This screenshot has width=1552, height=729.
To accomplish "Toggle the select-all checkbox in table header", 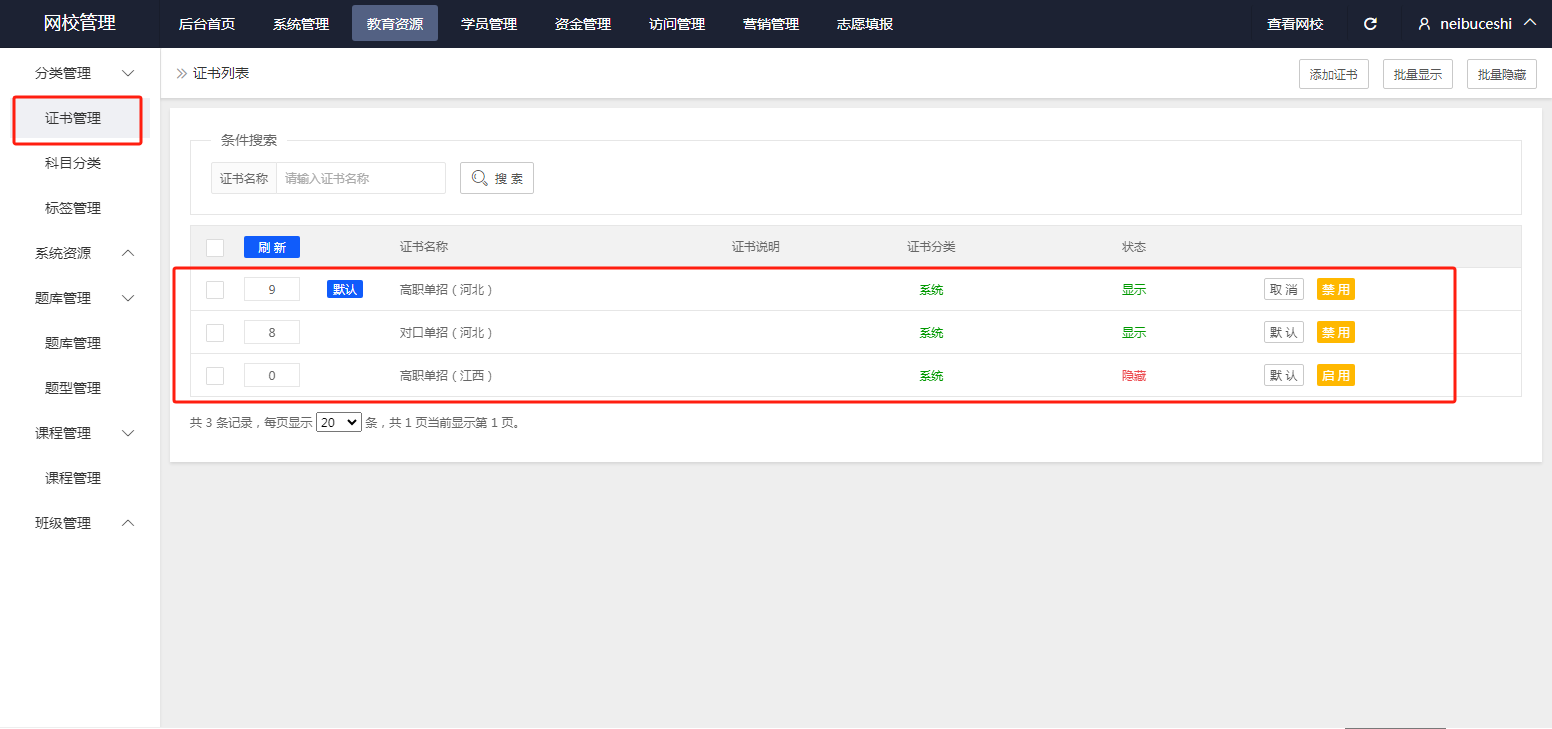I will 215,247.
